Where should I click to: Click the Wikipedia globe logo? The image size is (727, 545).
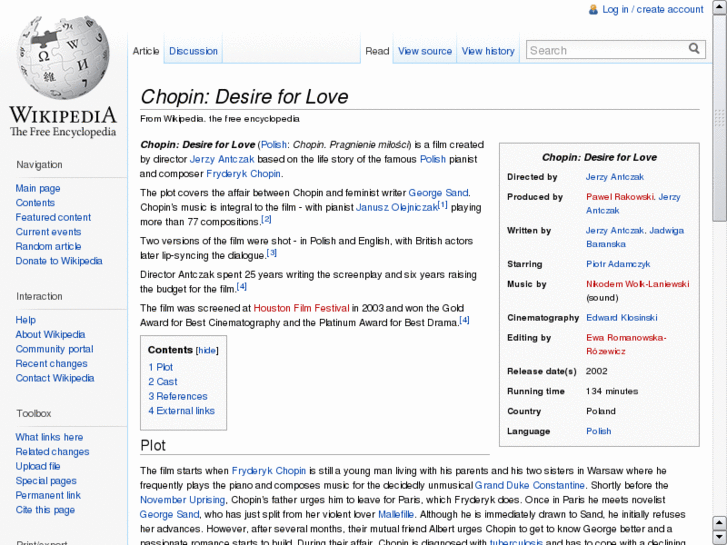click(x=63, y=58)
